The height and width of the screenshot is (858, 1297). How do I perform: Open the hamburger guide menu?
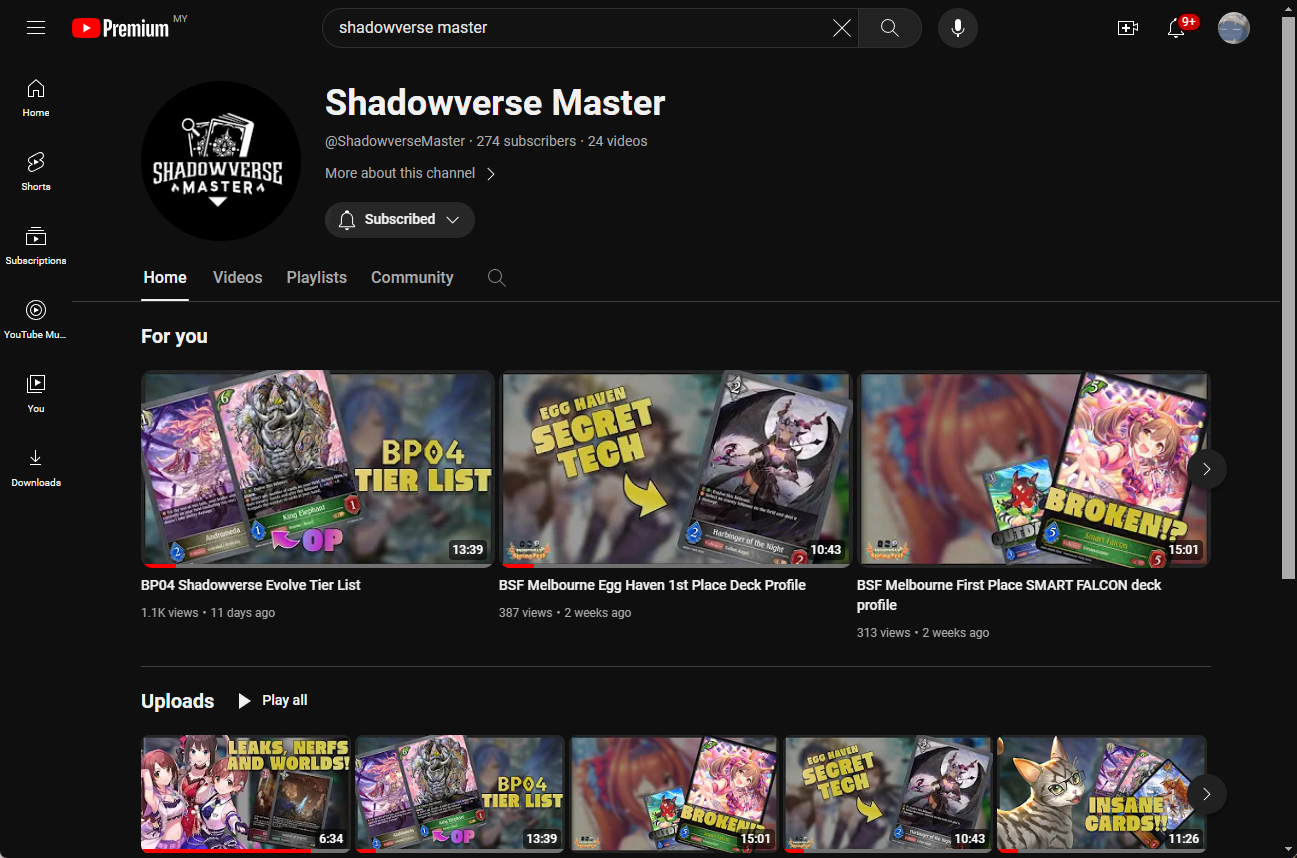[36, 28]
